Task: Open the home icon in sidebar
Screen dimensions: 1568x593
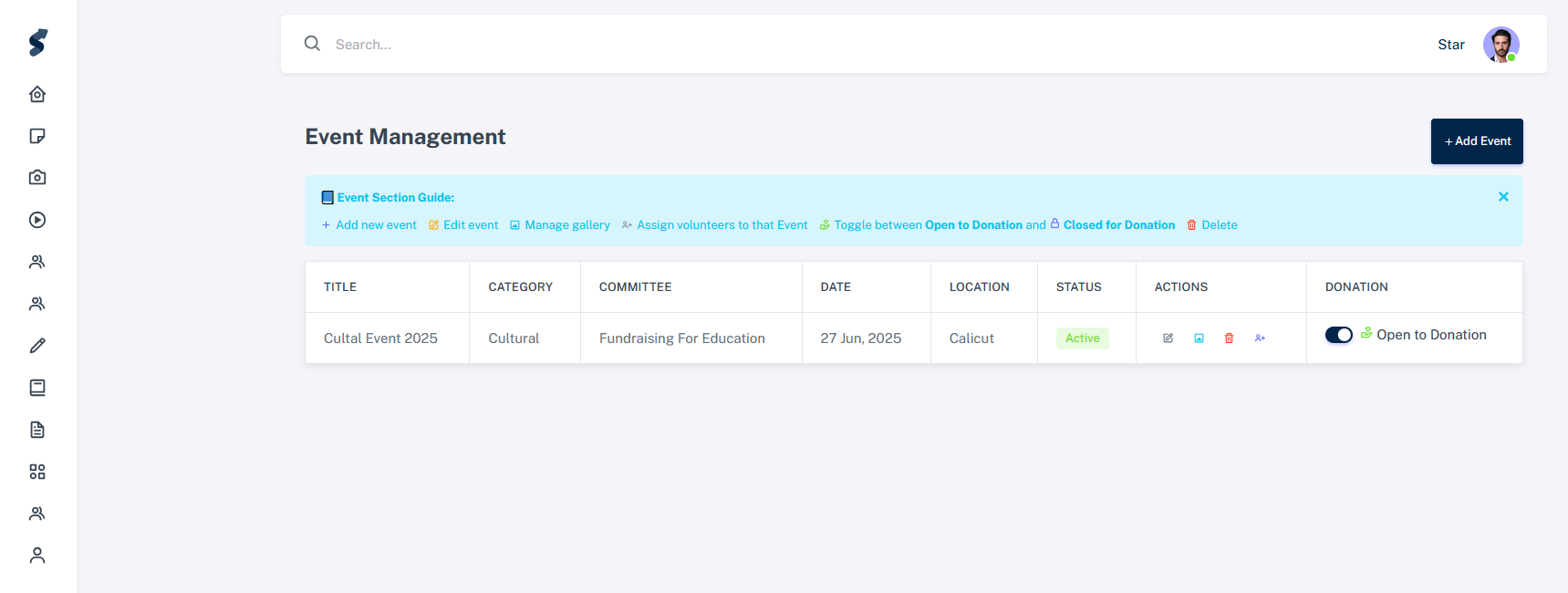Action: 37,94
